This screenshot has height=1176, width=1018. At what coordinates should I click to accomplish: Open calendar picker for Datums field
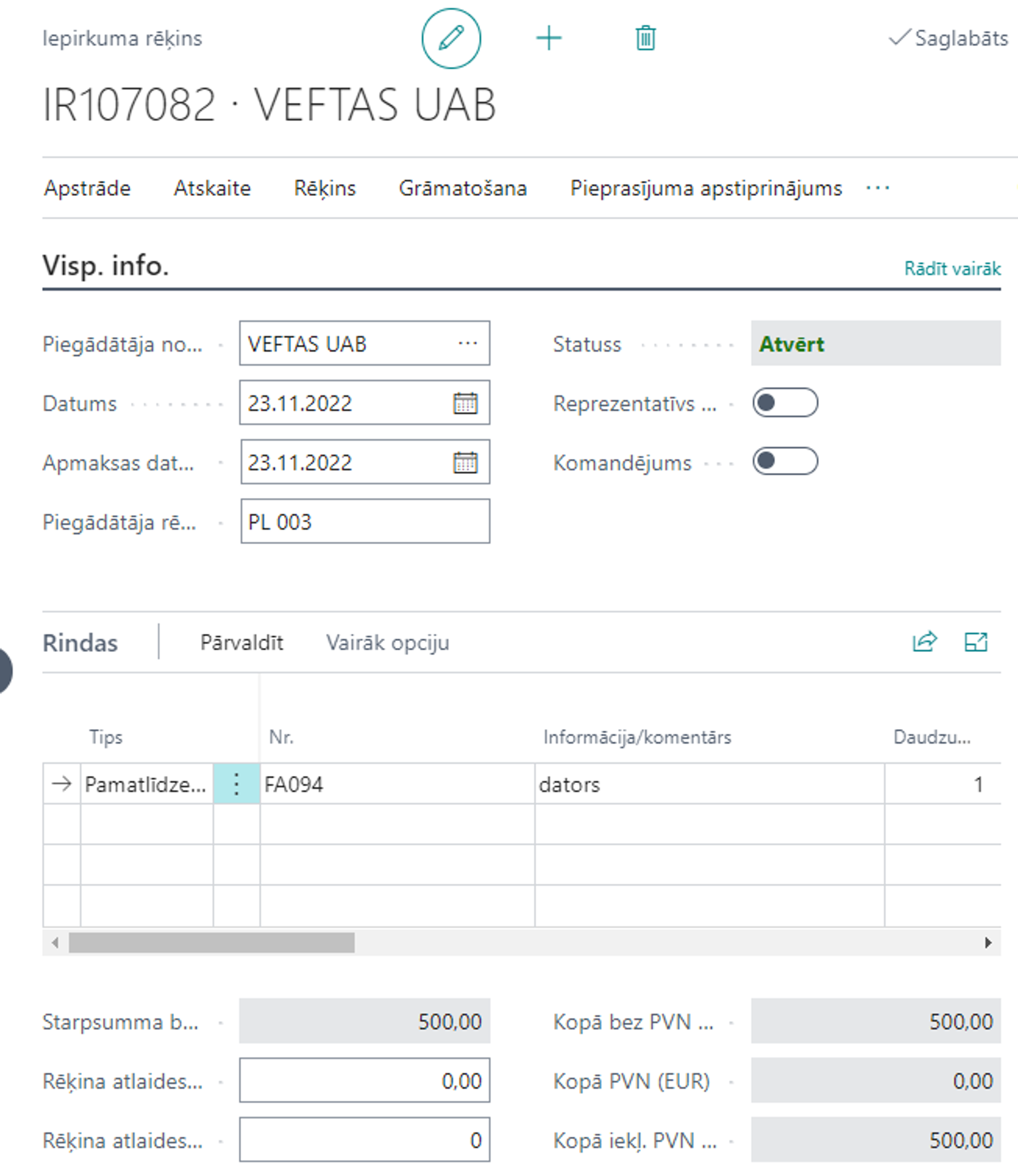(465, 403)
